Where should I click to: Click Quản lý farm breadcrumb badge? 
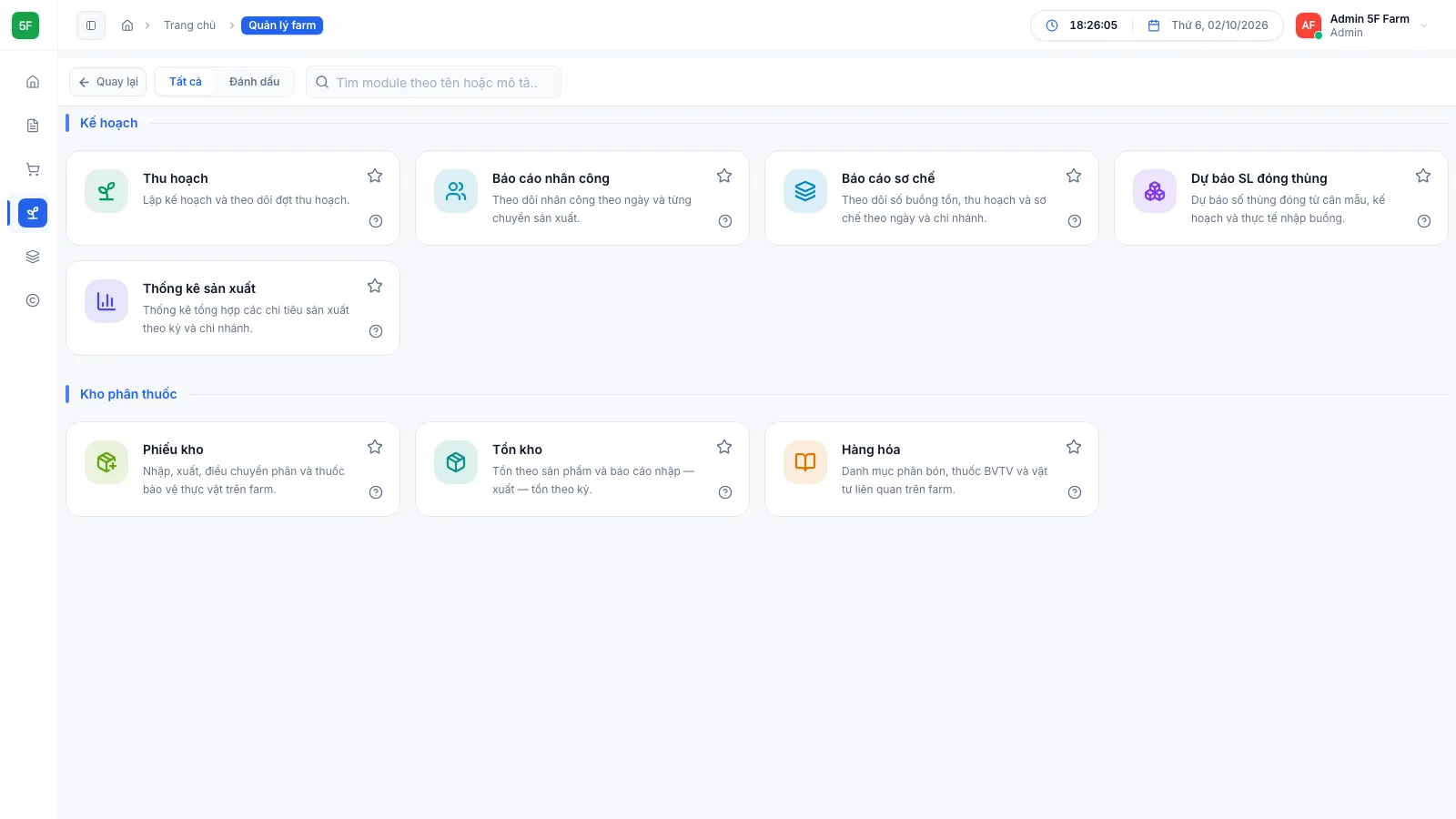pyautogui.click(x=282, y=25)
